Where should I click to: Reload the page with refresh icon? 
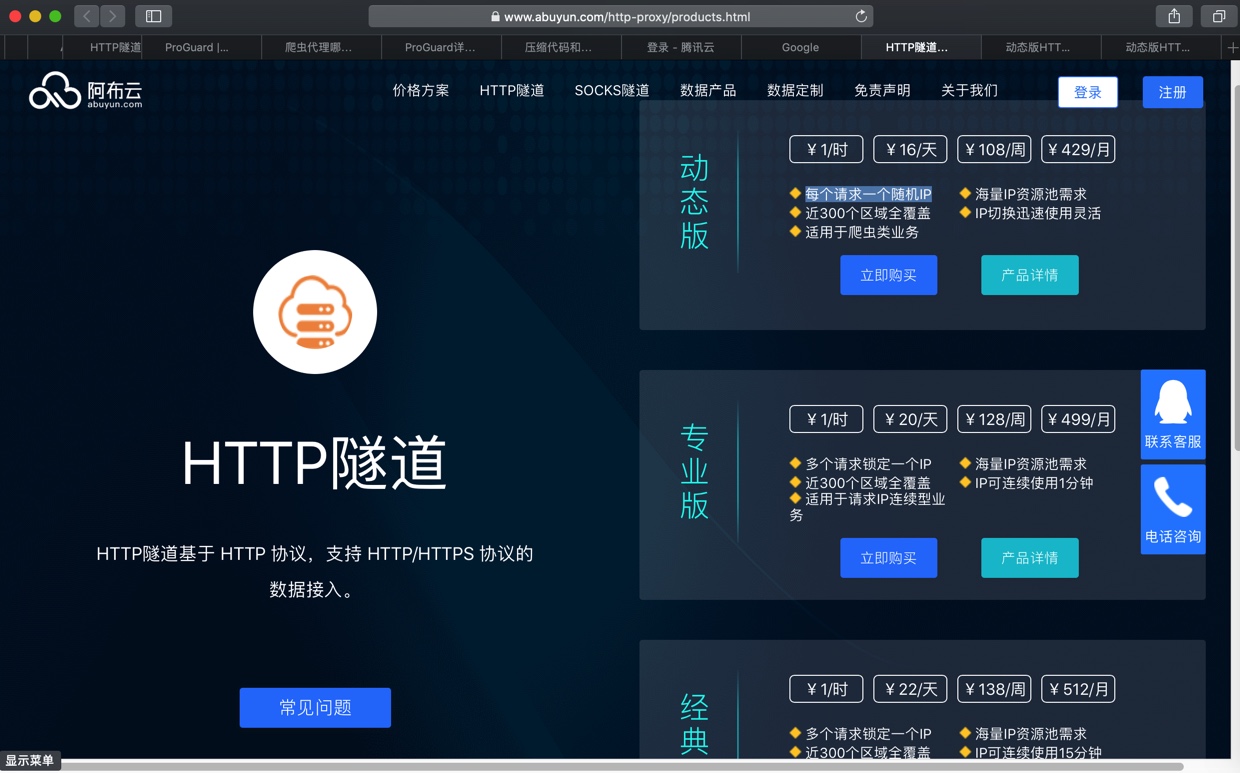(x=860, y=16)
